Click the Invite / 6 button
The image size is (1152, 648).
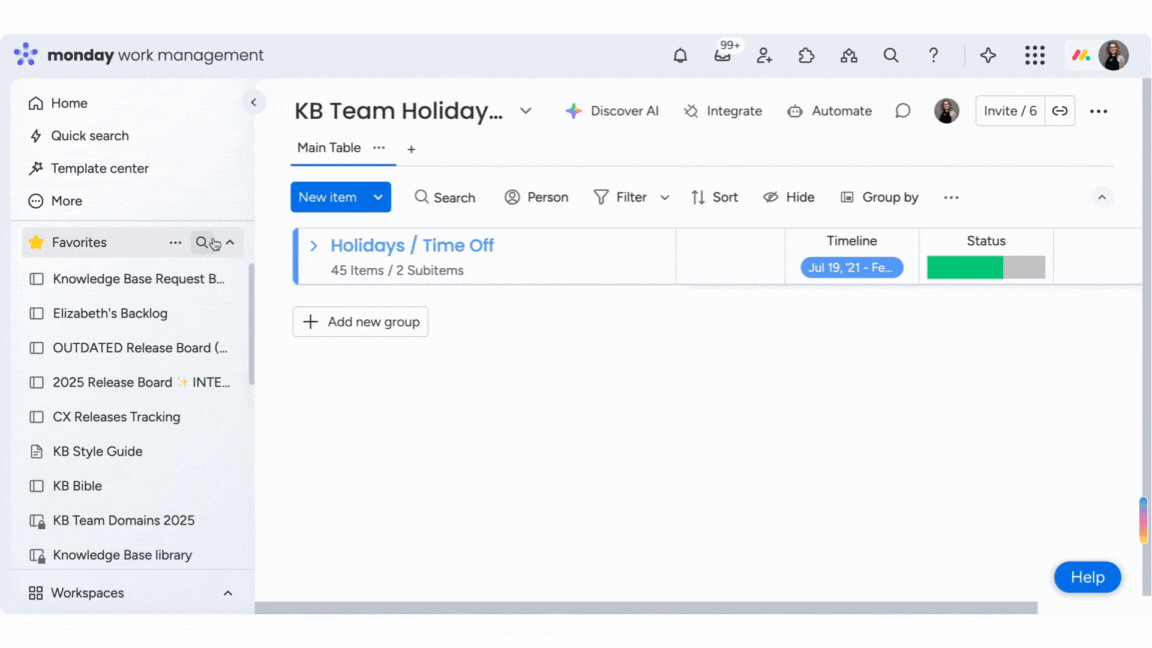(1010, 111)
